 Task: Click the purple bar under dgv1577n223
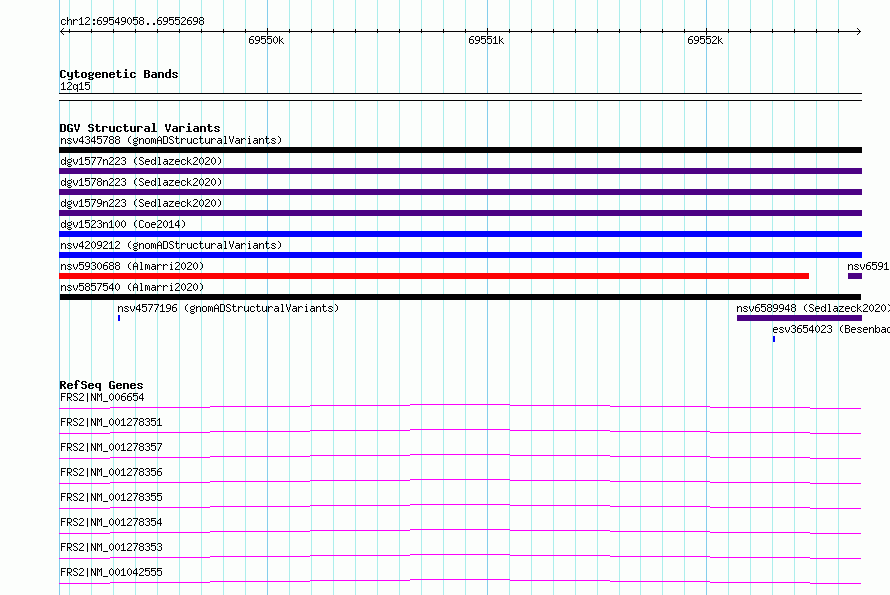click(x=460, y=171)
